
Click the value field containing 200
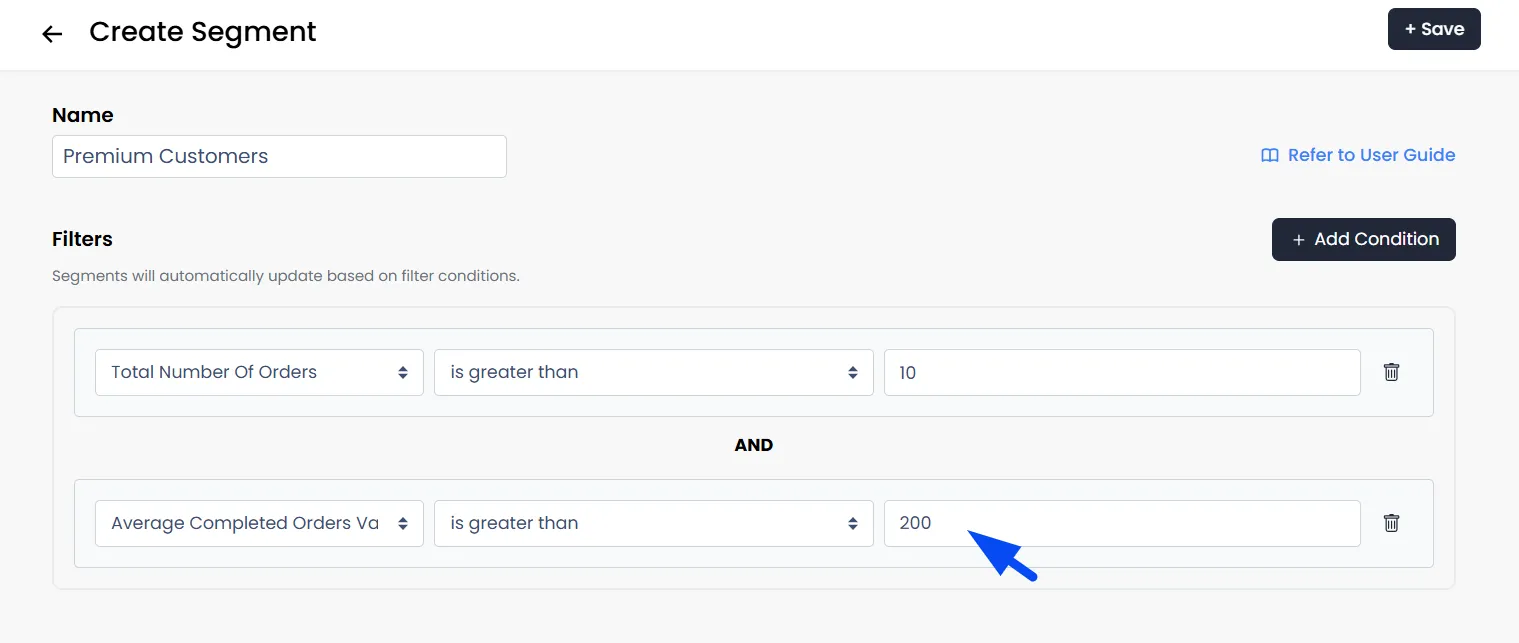[1122, 523]
